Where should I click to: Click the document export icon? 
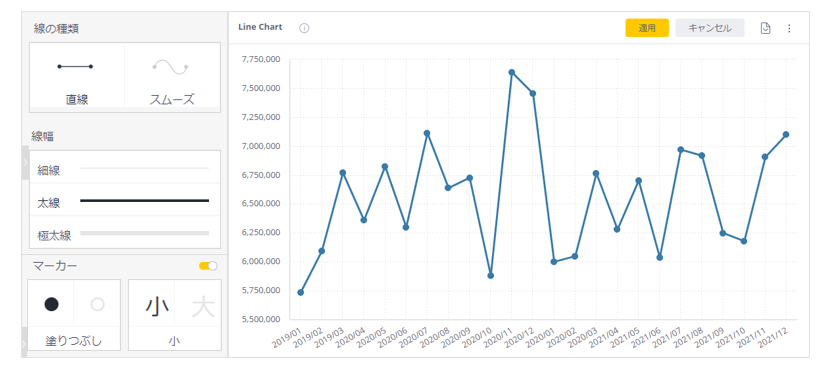(x=765, y=28)
